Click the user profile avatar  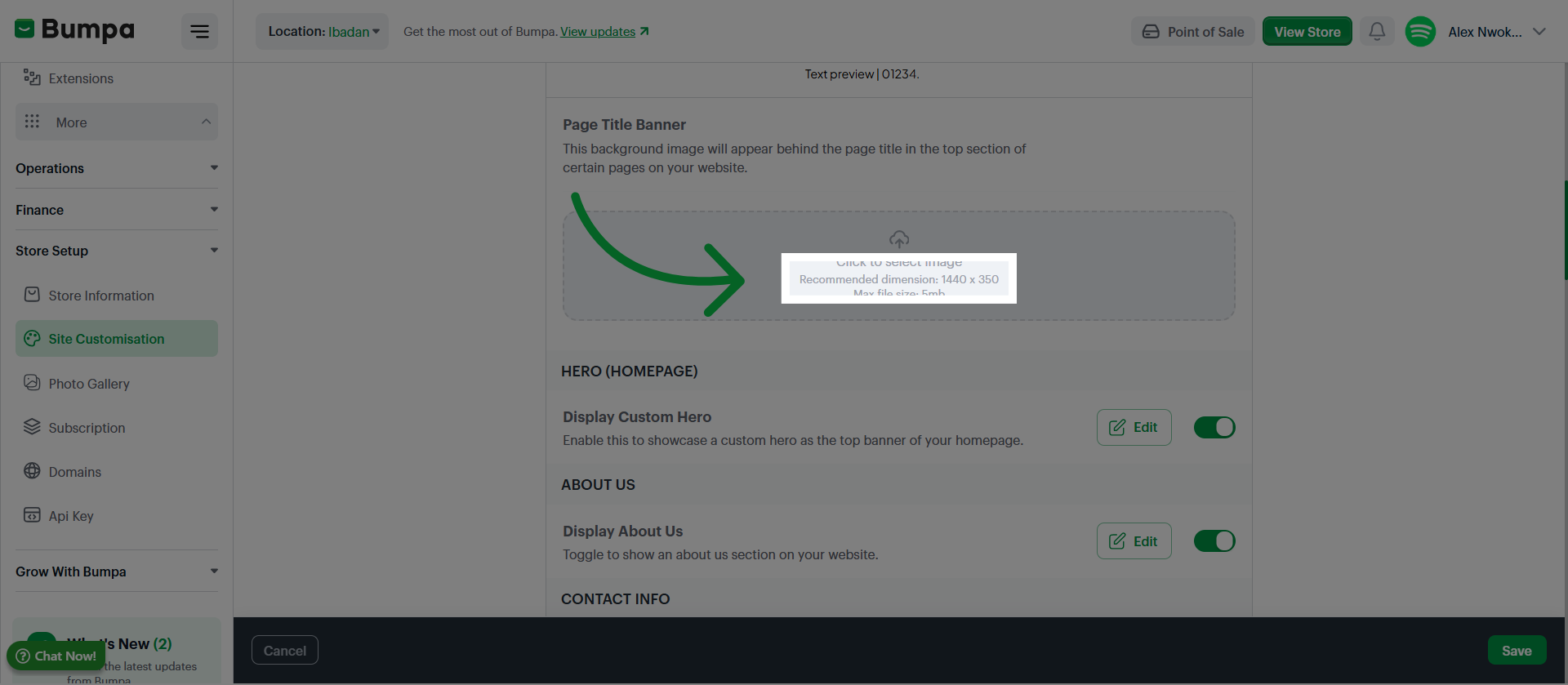(1420, 31)
